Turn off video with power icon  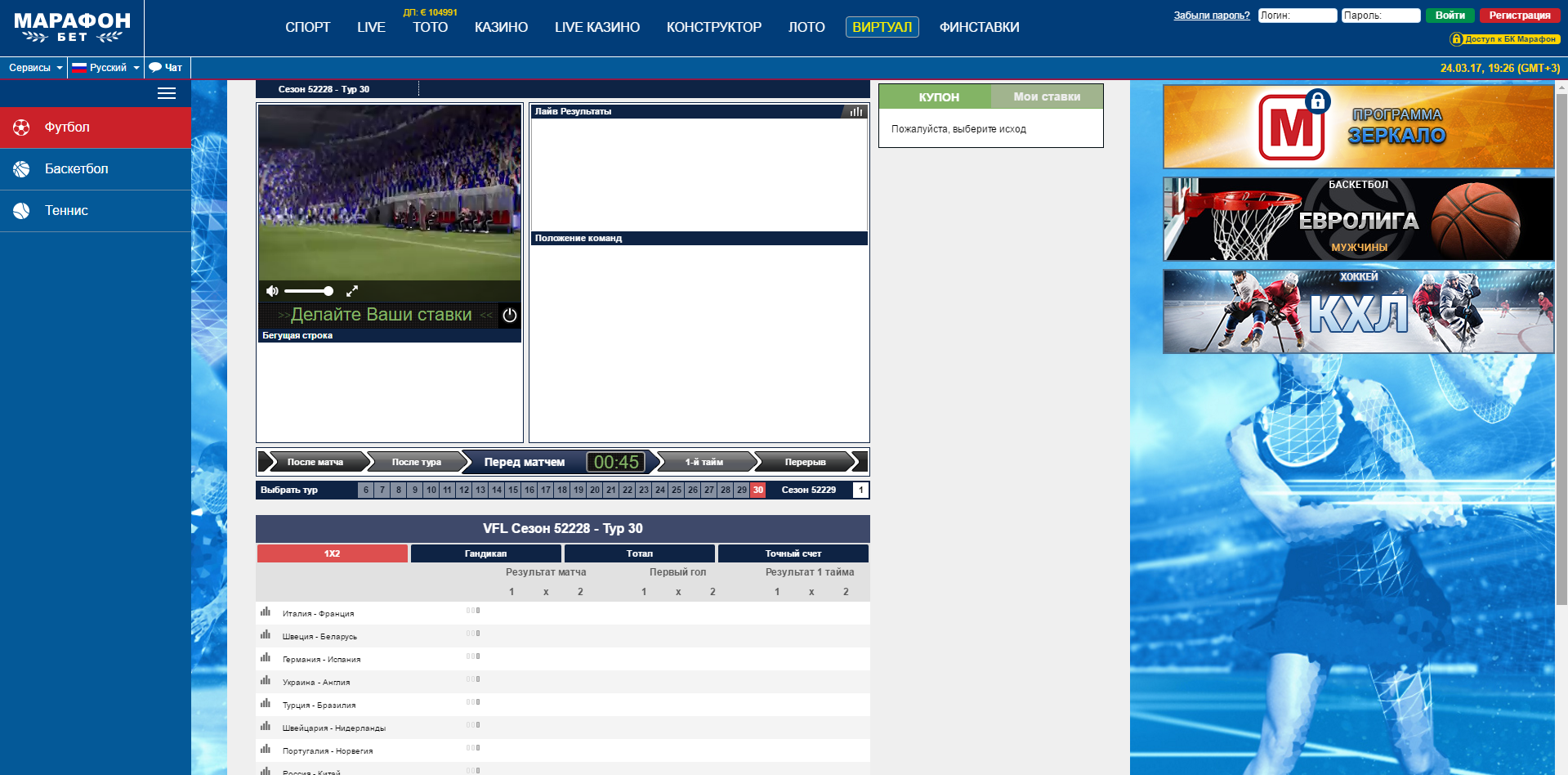tap(510, 315)
